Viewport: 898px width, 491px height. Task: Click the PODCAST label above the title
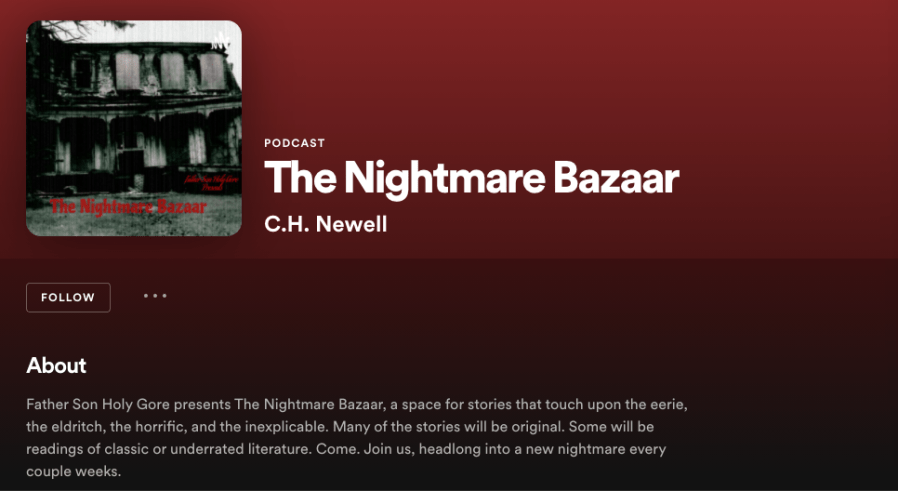294,143
